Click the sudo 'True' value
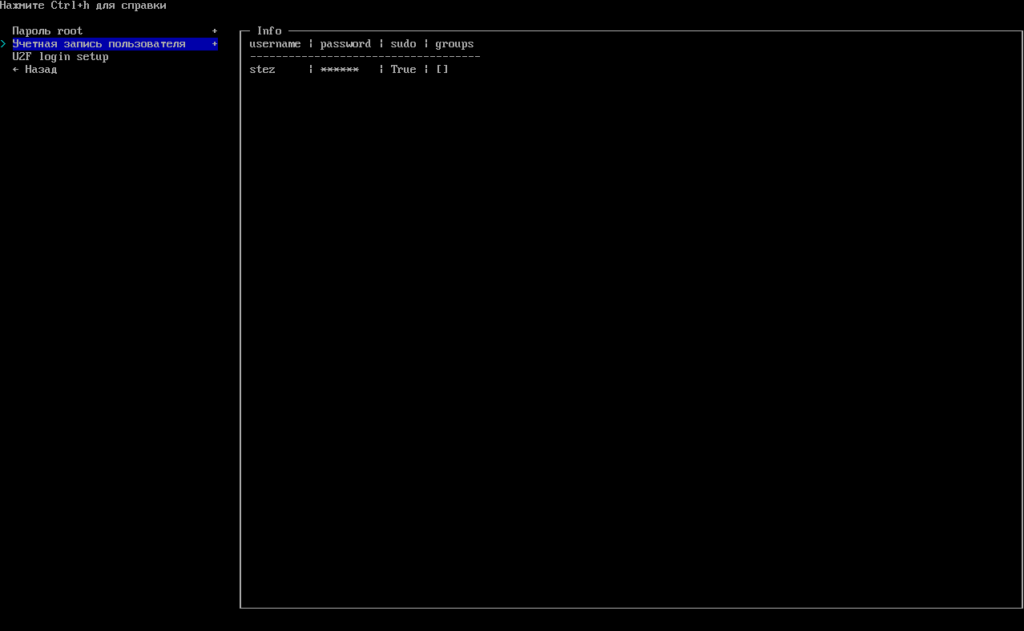Viewport: 1024px width, 631px height. tap(403, 70)
